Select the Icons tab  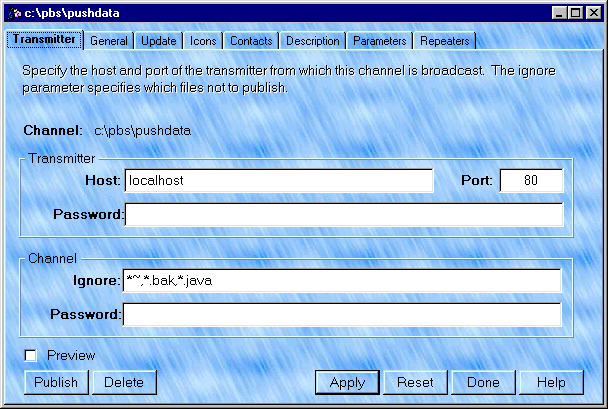coord(203,41)
